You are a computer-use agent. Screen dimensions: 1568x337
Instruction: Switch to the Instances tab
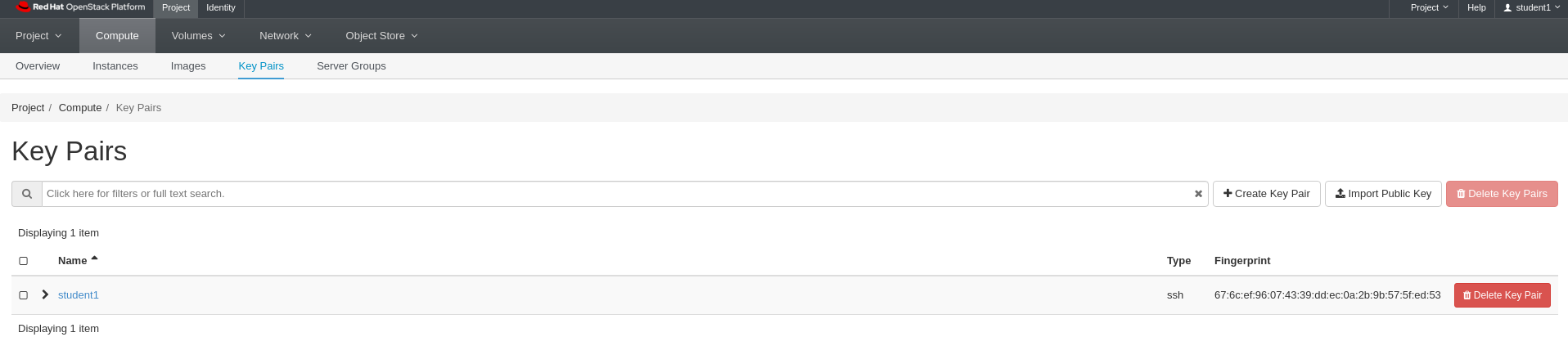click(x=115, y=66)
